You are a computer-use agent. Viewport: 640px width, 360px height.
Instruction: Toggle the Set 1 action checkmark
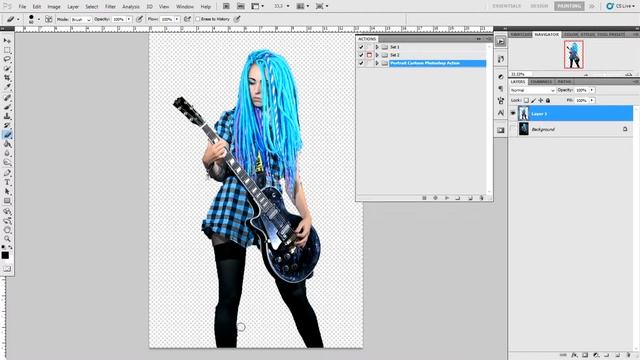click(x=361, y=47)
